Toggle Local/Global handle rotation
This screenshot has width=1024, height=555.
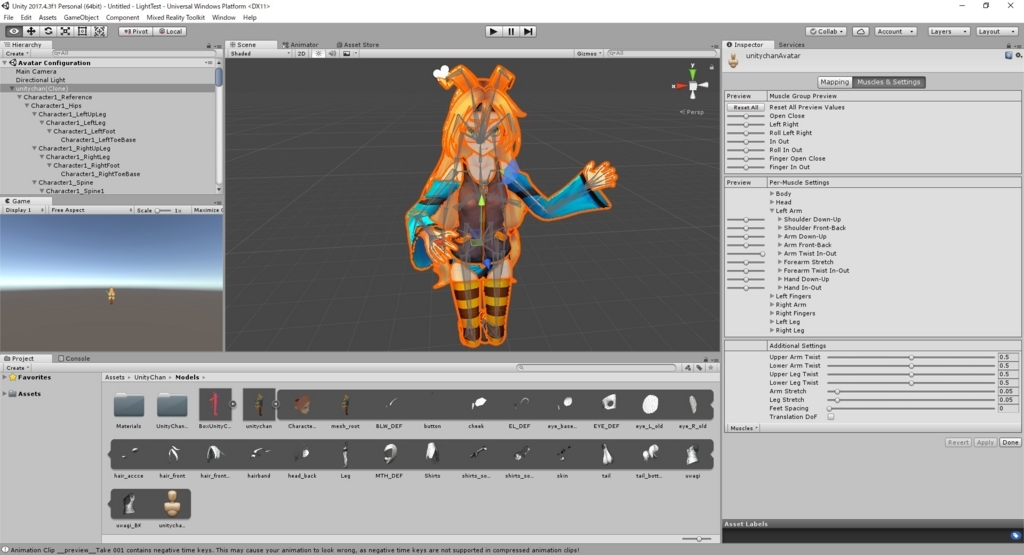[170, 31]
